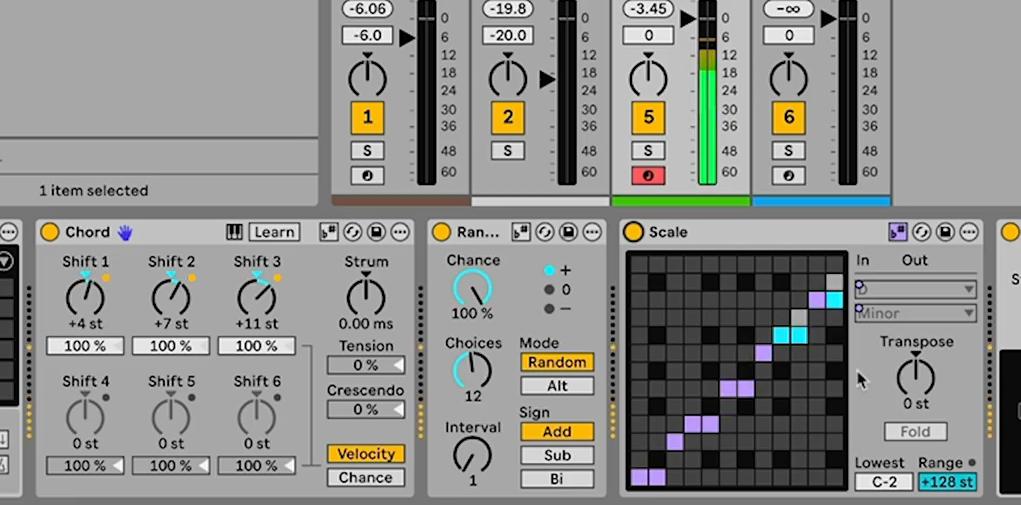The width and height of the screenshot is (1021, 505).
Task: Select Alt mode button
Action: pos(557,386)
